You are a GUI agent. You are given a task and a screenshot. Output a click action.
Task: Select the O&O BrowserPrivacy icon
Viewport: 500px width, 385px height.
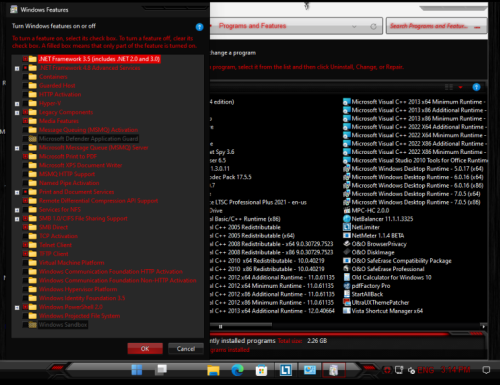click(x=347, y=244)
